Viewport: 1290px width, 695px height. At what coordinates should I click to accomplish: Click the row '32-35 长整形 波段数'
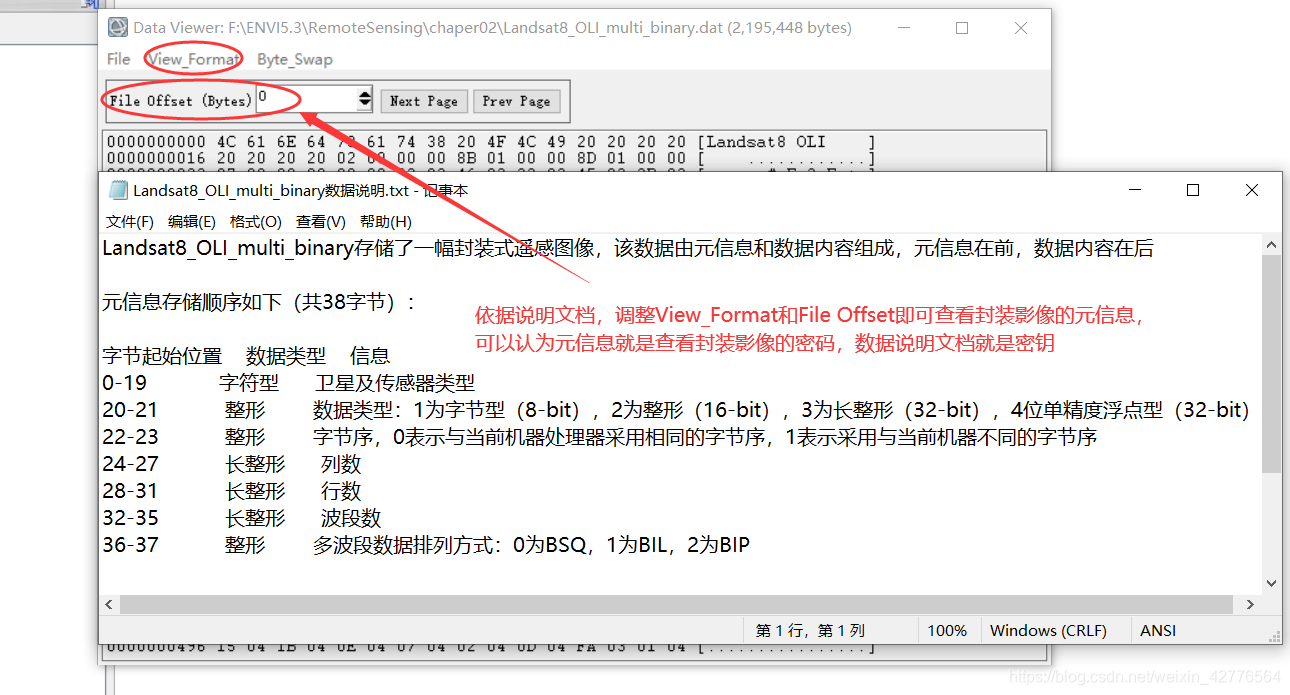click(242, 518)
